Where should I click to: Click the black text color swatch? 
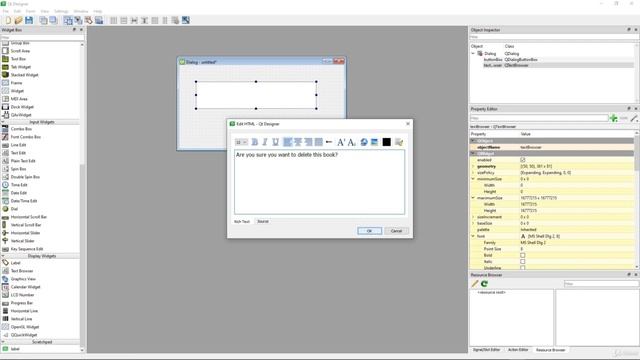(x=387, y=142)
